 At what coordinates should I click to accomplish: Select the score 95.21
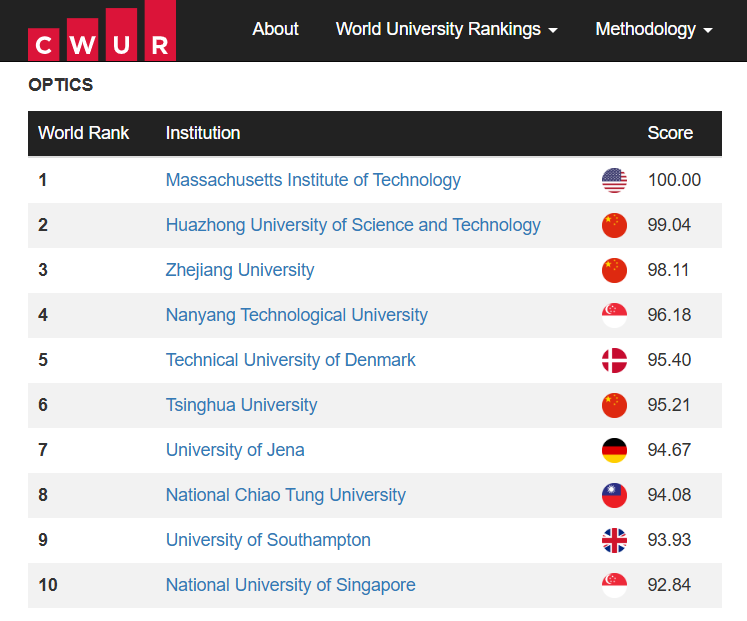click(x=669, y=405)
